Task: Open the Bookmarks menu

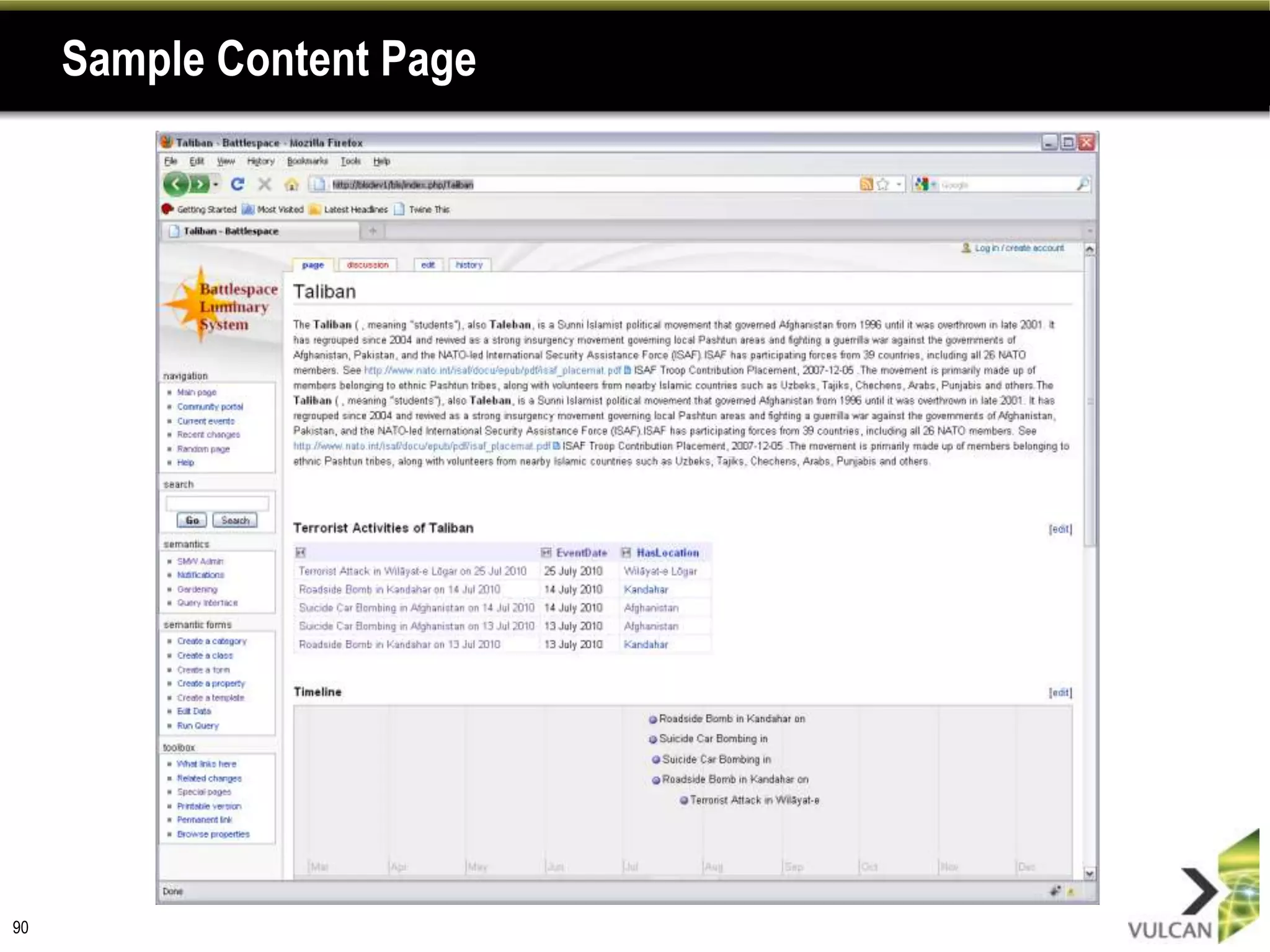Action: [x=307, y=161]
